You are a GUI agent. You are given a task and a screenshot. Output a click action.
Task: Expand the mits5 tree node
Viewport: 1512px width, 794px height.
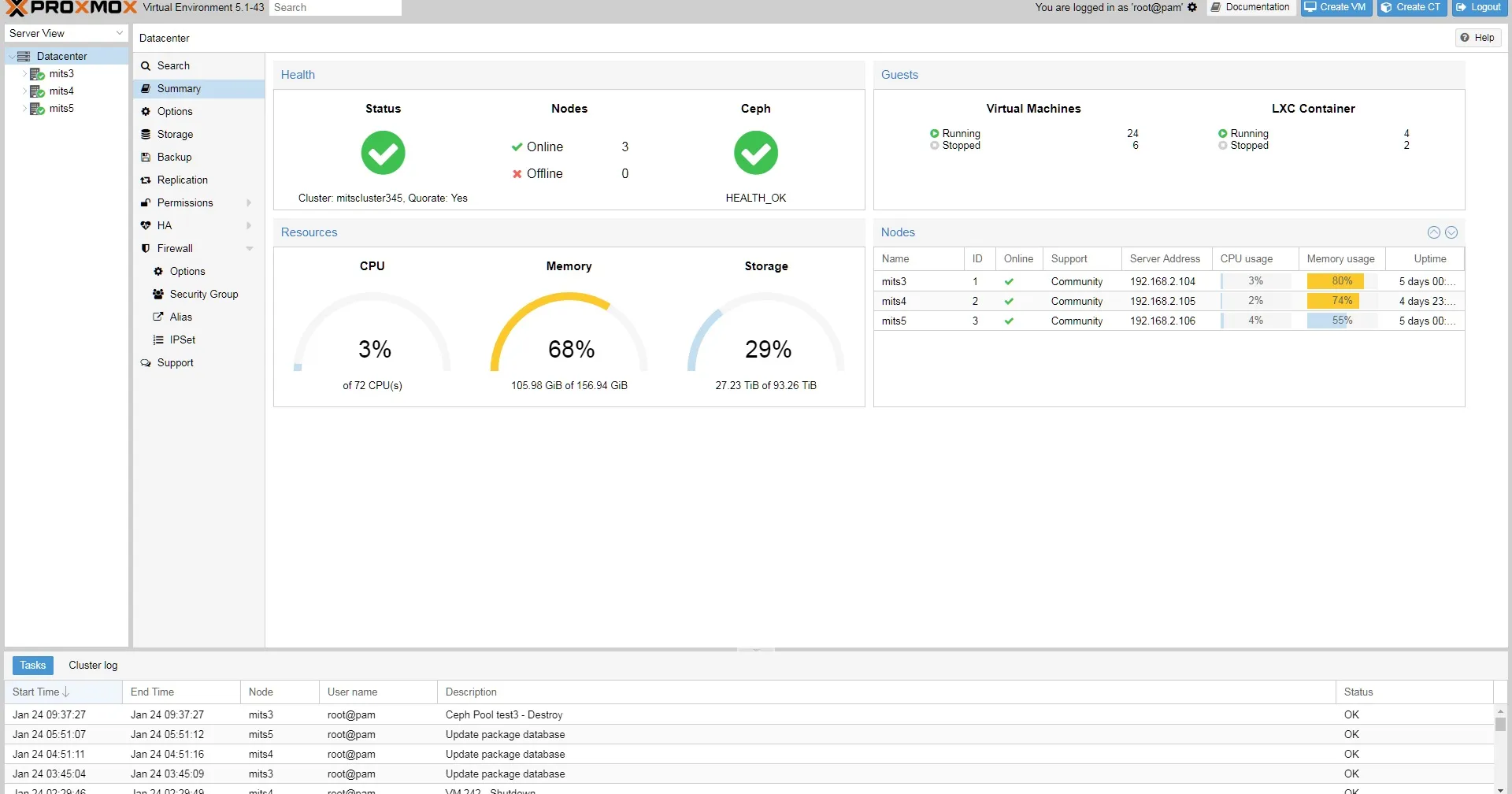(x=24, y=109)
